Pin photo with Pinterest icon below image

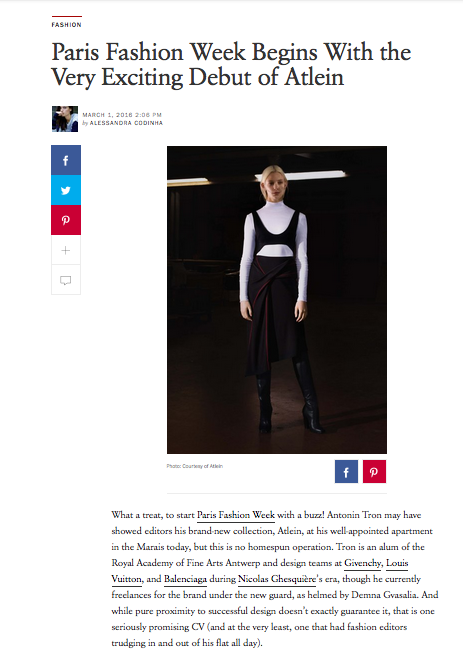click(374, 472)
